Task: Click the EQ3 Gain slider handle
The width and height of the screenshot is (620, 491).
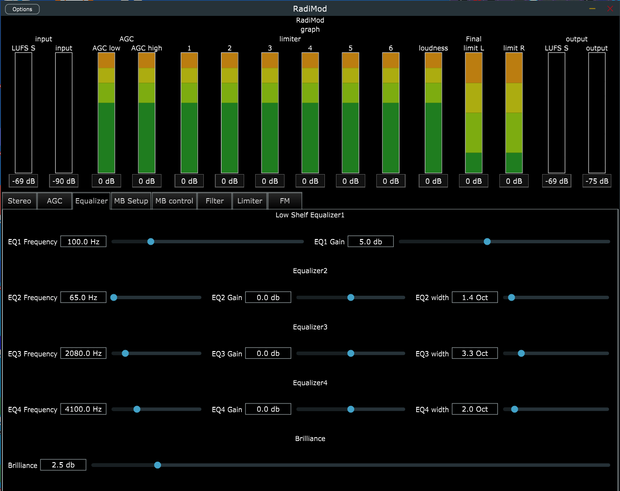Action: pyautogui.click(x=351, y=353)
